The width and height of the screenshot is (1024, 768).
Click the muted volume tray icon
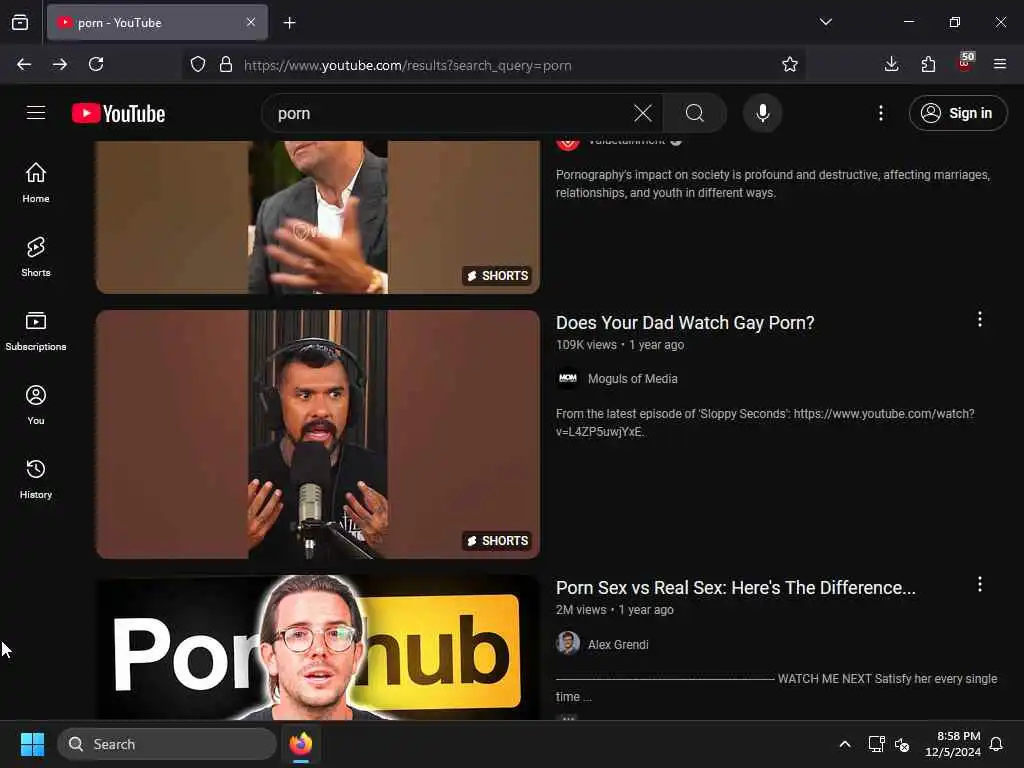click(902, 744)
